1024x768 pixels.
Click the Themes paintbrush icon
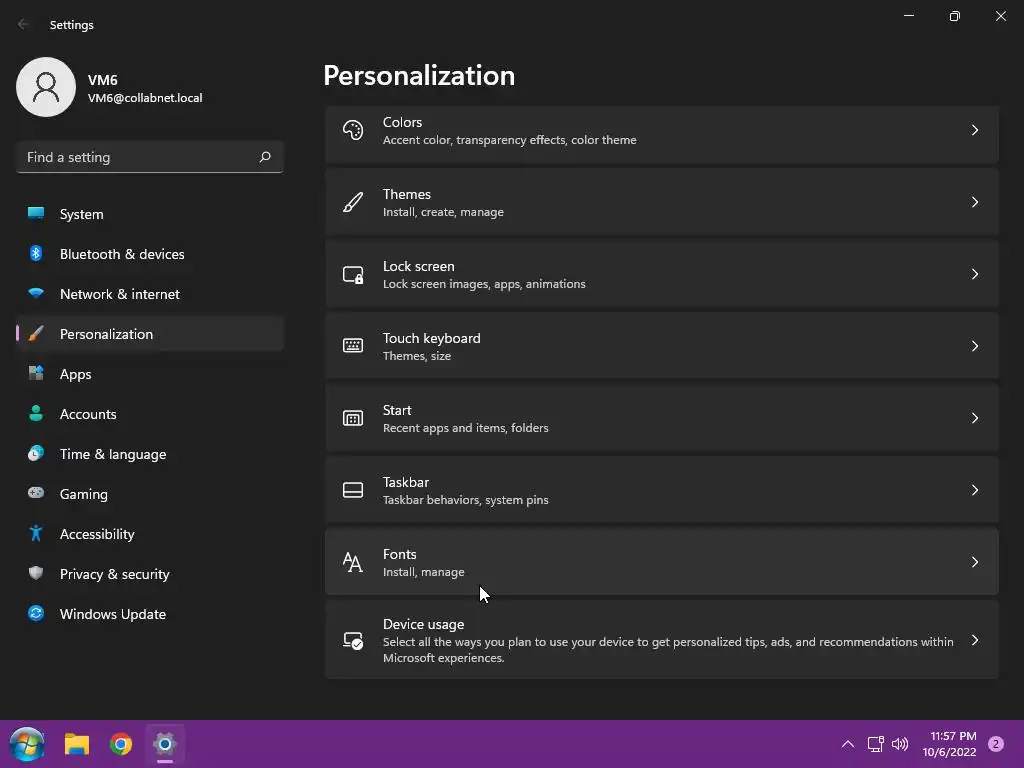(x=353, y=202)
